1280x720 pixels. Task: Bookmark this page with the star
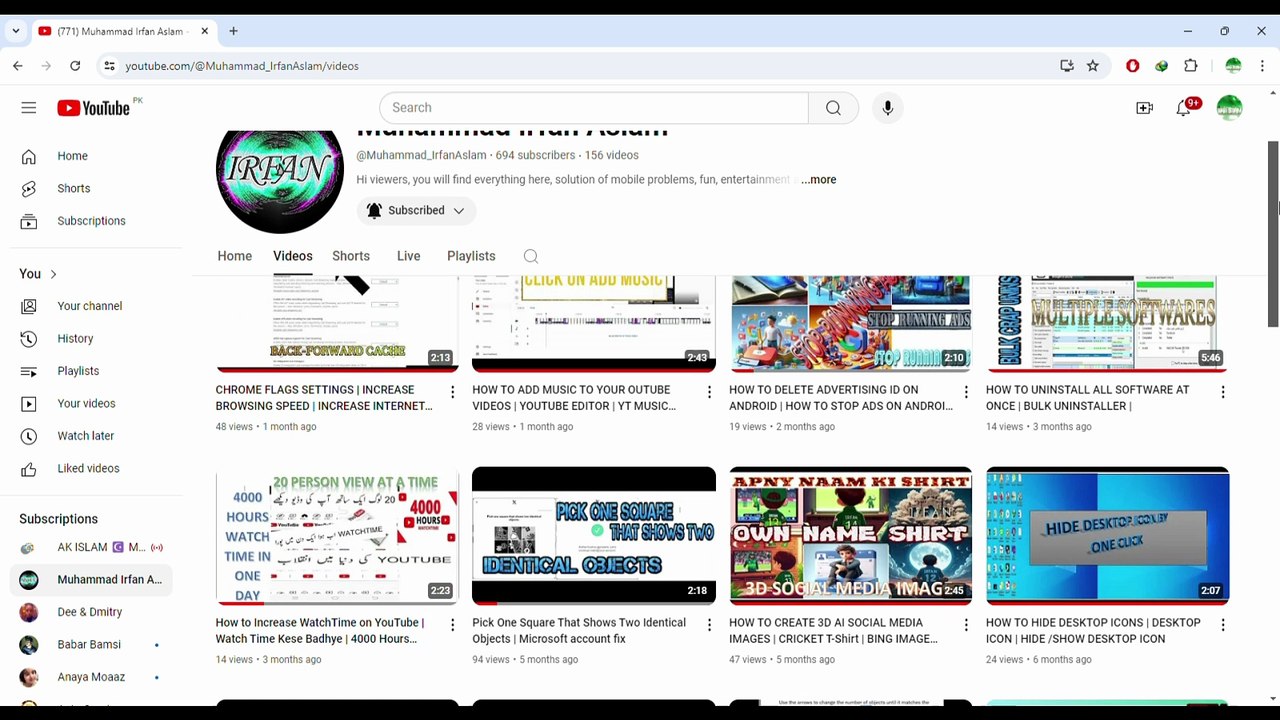1093,66
